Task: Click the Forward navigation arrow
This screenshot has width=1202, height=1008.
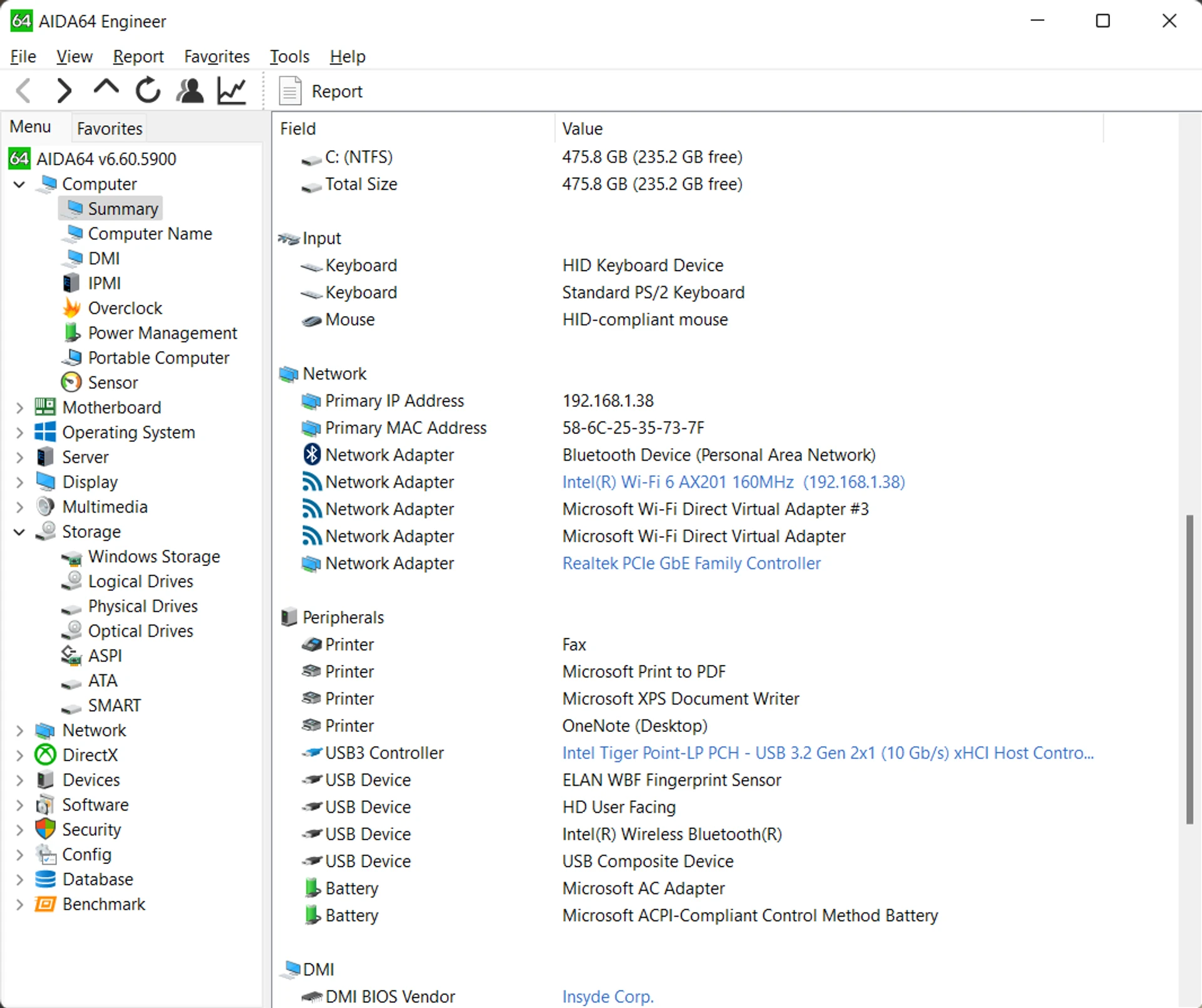Action: click(64, 91)
